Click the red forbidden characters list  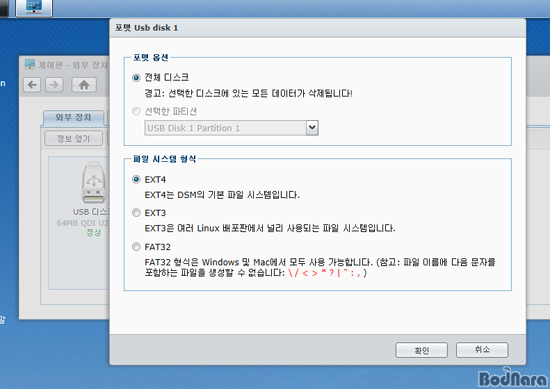click(324, 273)
